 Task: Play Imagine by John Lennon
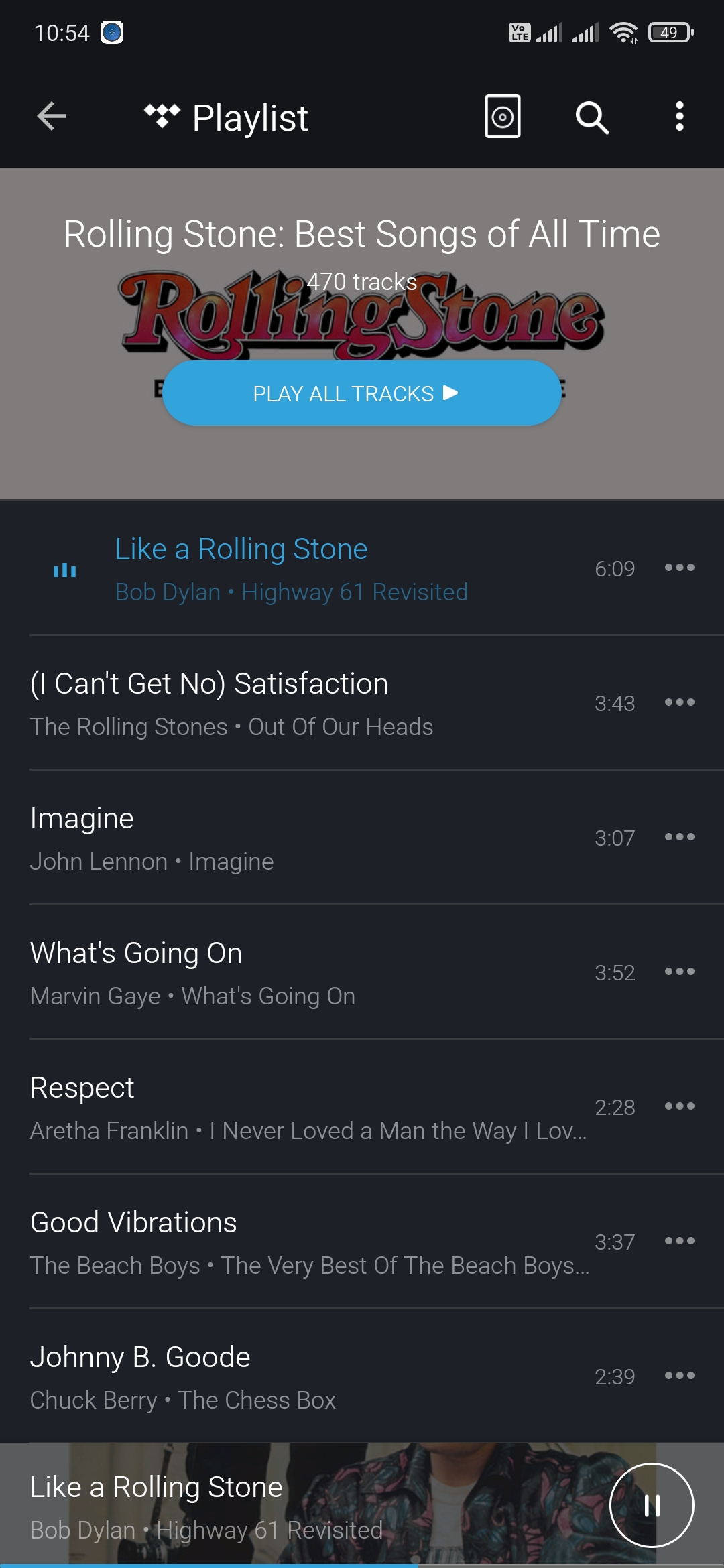(268, 838)
